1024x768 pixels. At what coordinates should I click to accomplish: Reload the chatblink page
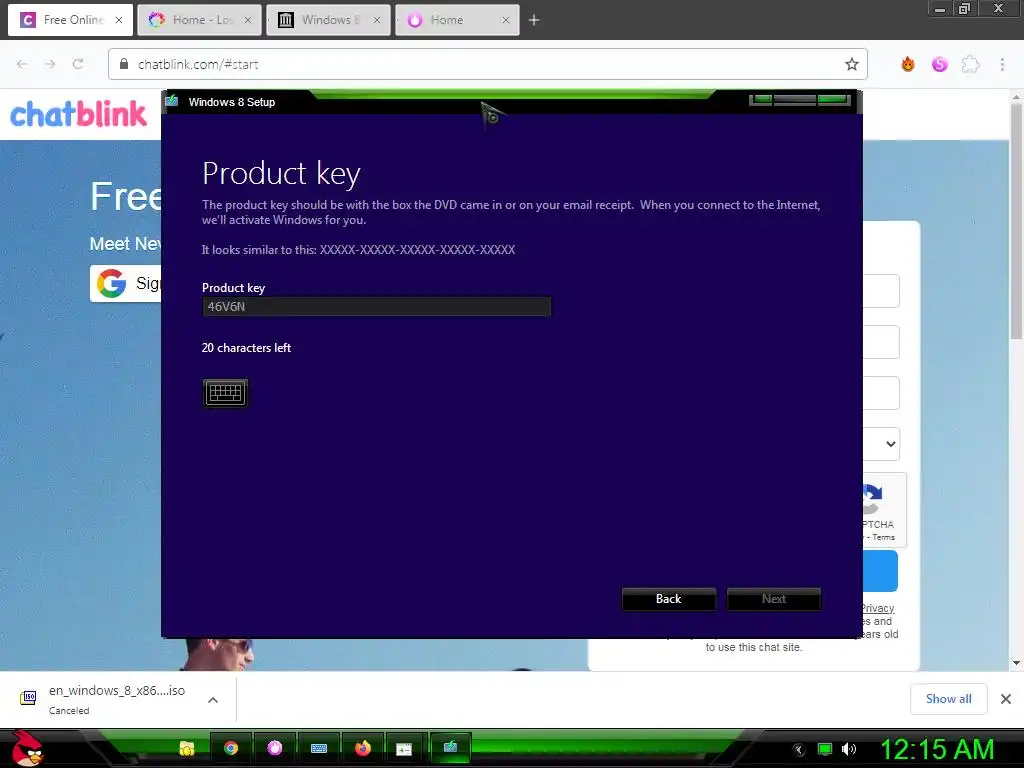pyautogui.click(x=78, y=64)
